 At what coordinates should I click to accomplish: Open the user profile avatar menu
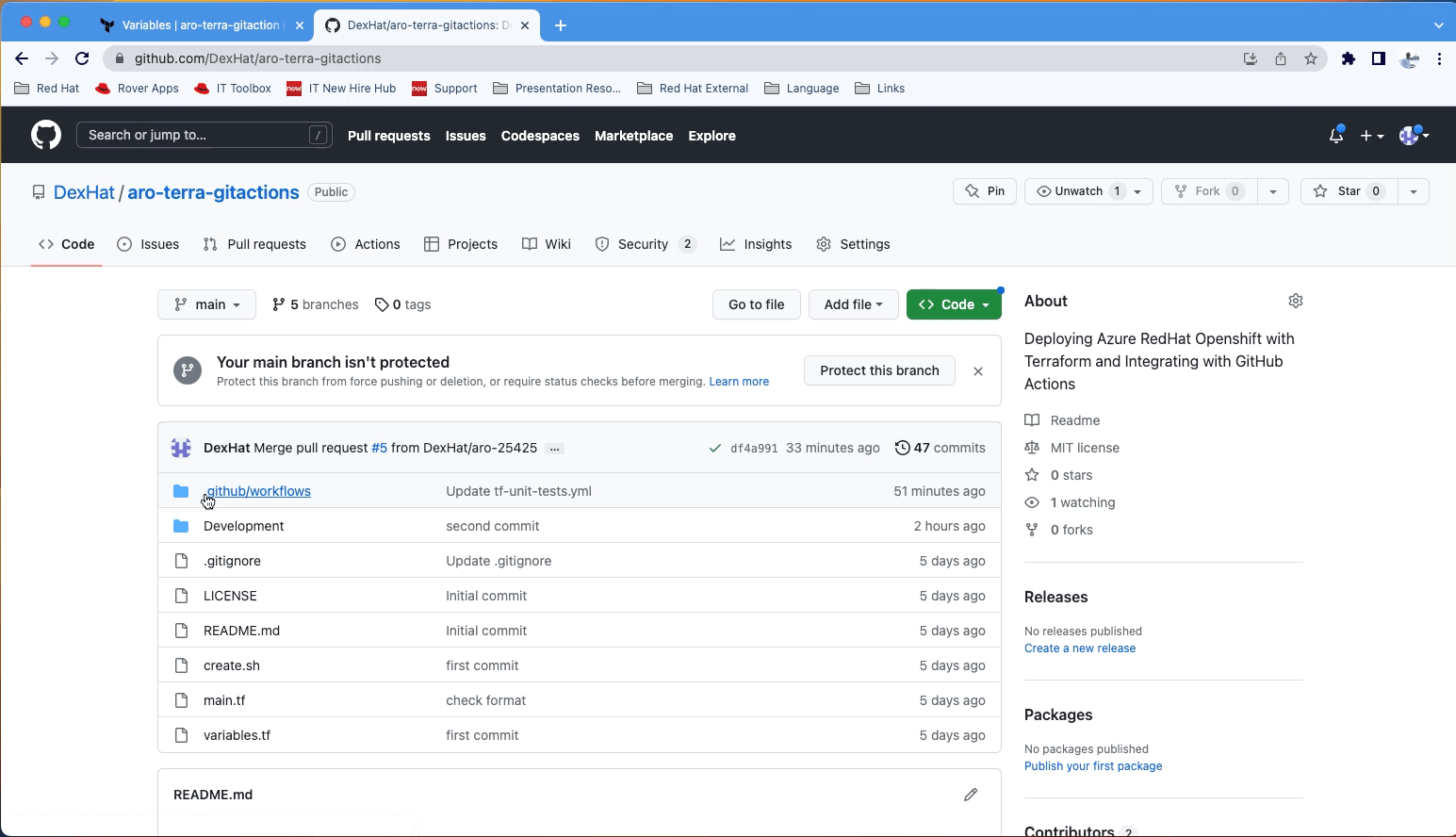coord(1414,136)
